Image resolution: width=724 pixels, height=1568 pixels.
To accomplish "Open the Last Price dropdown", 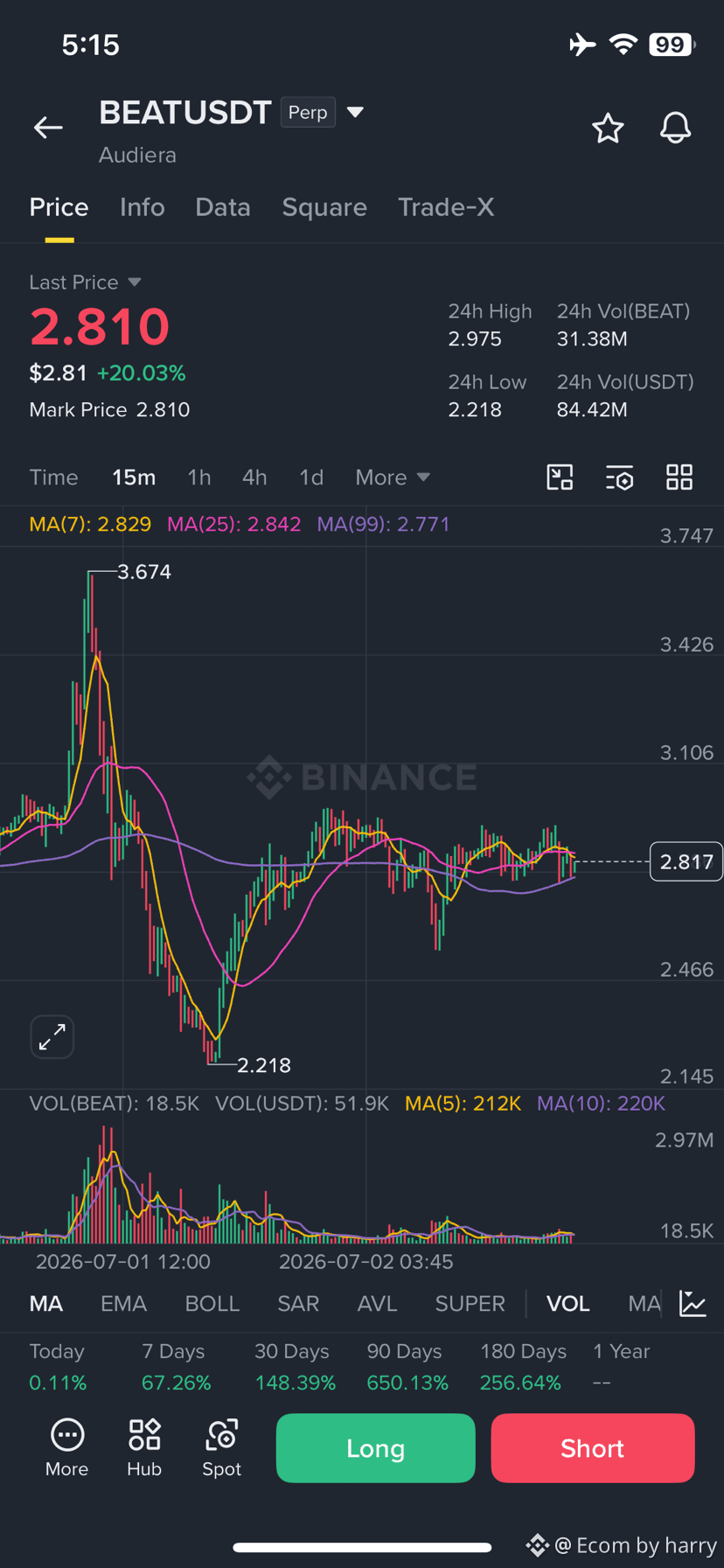I will (x=85, y=282).
